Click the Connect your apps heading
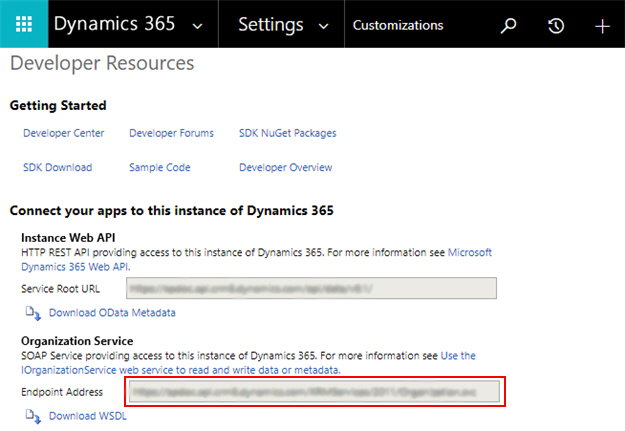 coord(171,211)
